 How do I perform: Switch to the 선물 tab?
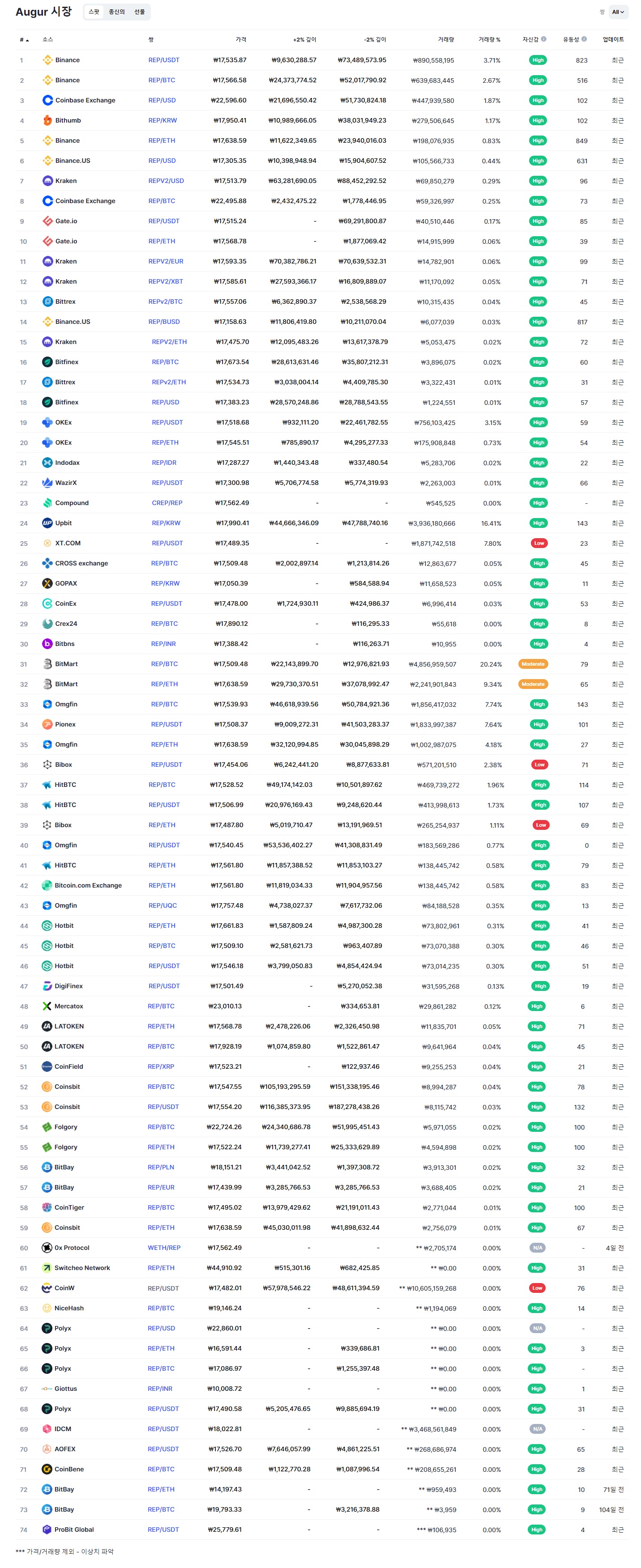[140, 12]
